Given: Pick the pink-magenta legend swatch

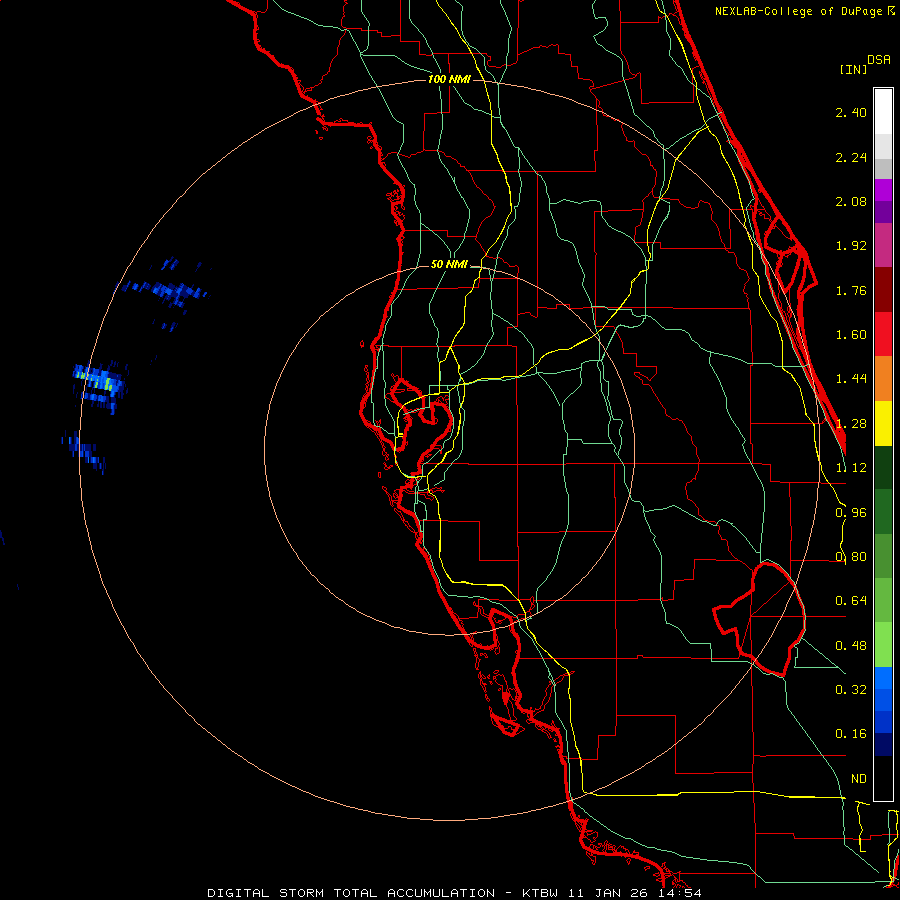Looking at the screenshot, I should click(883, 245).
